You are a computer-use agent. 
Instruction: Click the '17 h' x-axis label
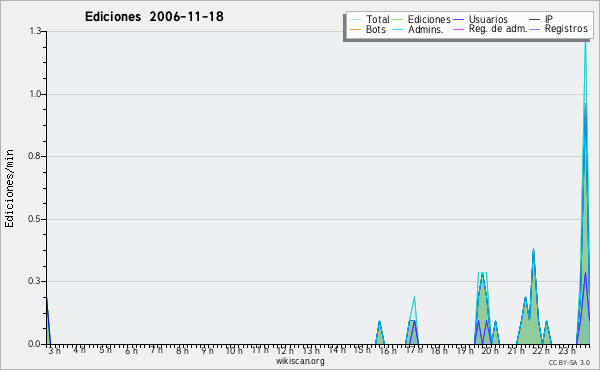(x=414, y=350)
